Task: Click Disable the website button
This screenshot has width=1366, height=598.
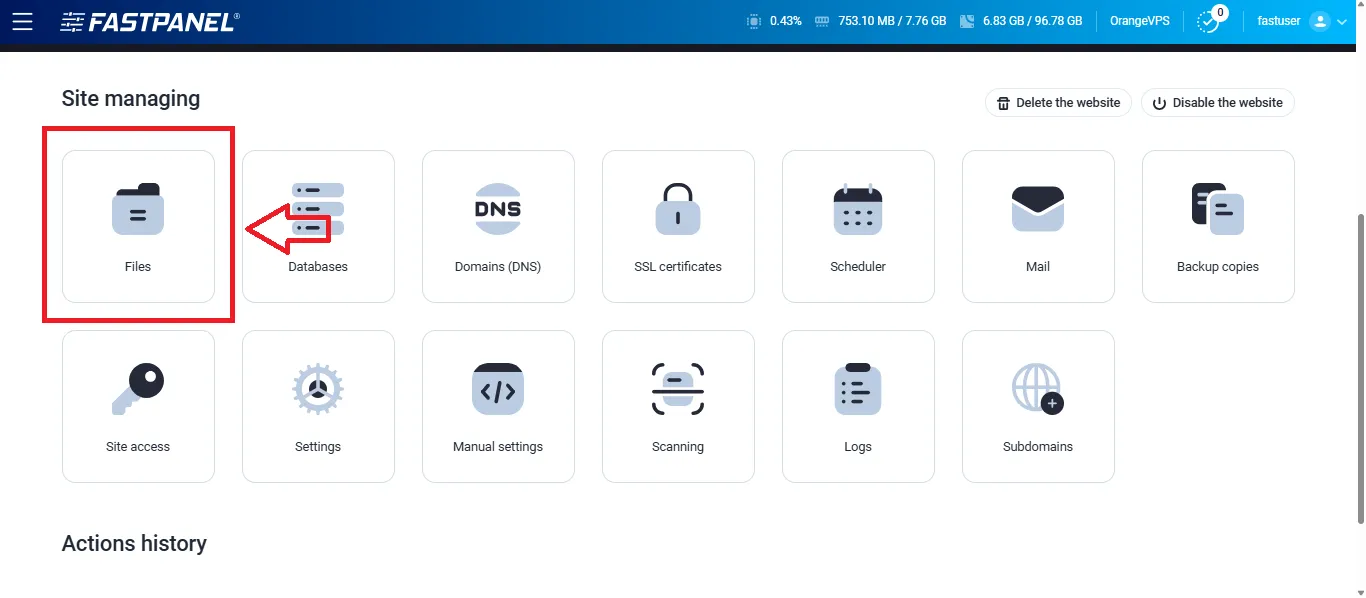Action: coord(1217,103)
